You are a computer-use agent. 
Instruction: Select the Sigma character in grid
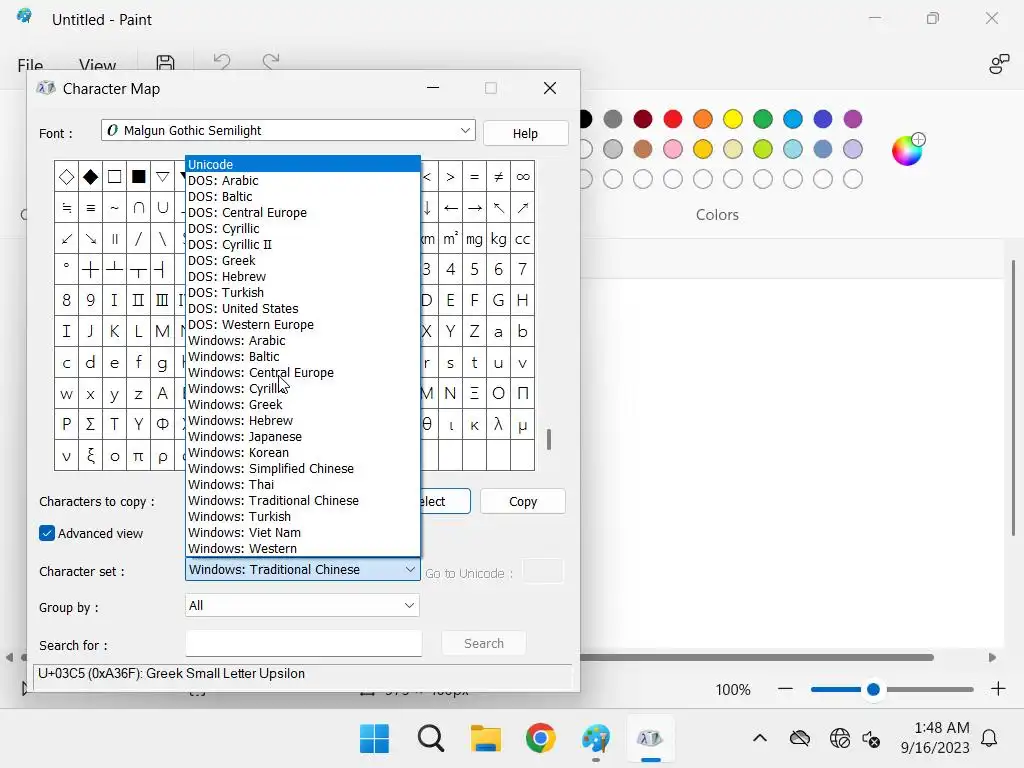pos(90,424)
